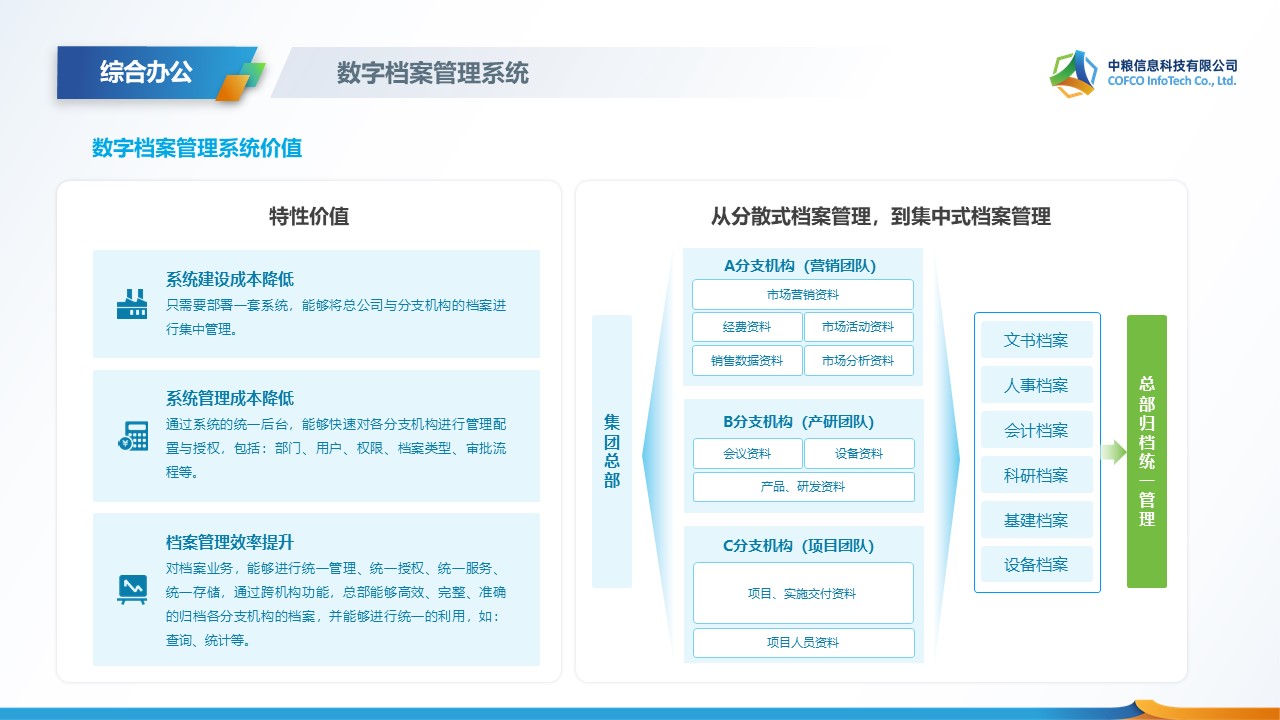The image size is (1280, 720).
Task: Select the 会计档案 box
Action: coord(1036,430)
